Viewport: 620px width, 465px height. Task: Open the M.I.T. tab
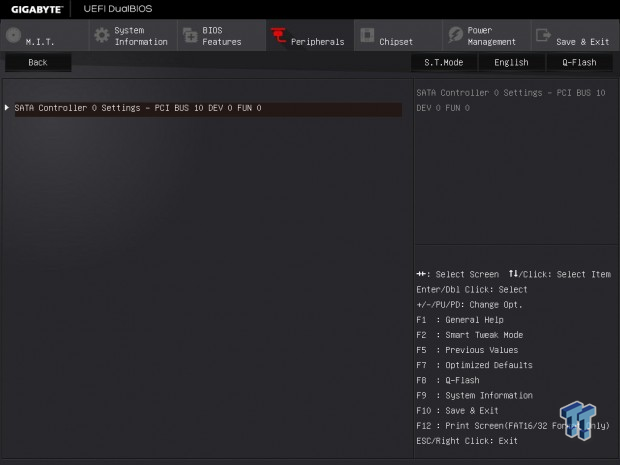45,36
